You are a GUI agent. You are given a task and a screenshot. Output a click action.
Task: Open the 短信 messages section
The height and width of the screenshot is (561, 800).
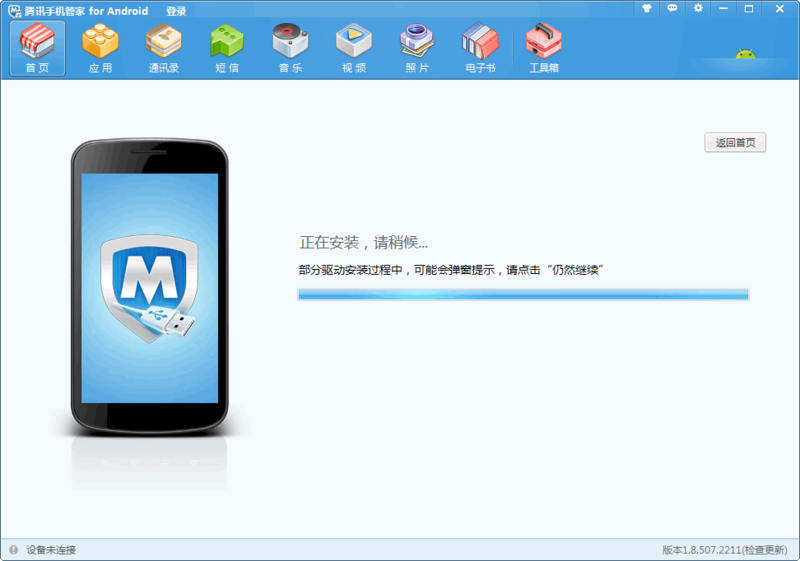click(x=227, y=48)
